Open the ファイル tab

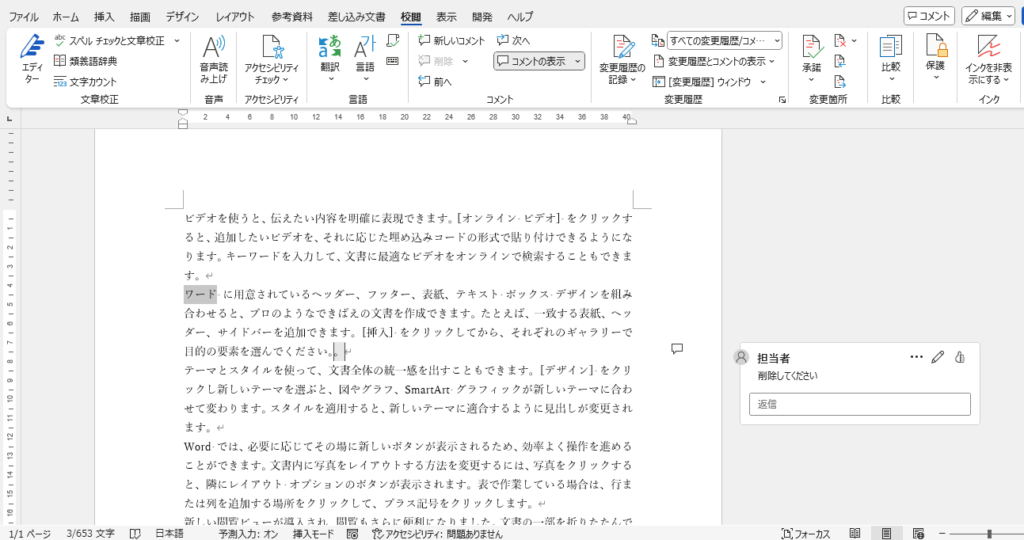24,17
